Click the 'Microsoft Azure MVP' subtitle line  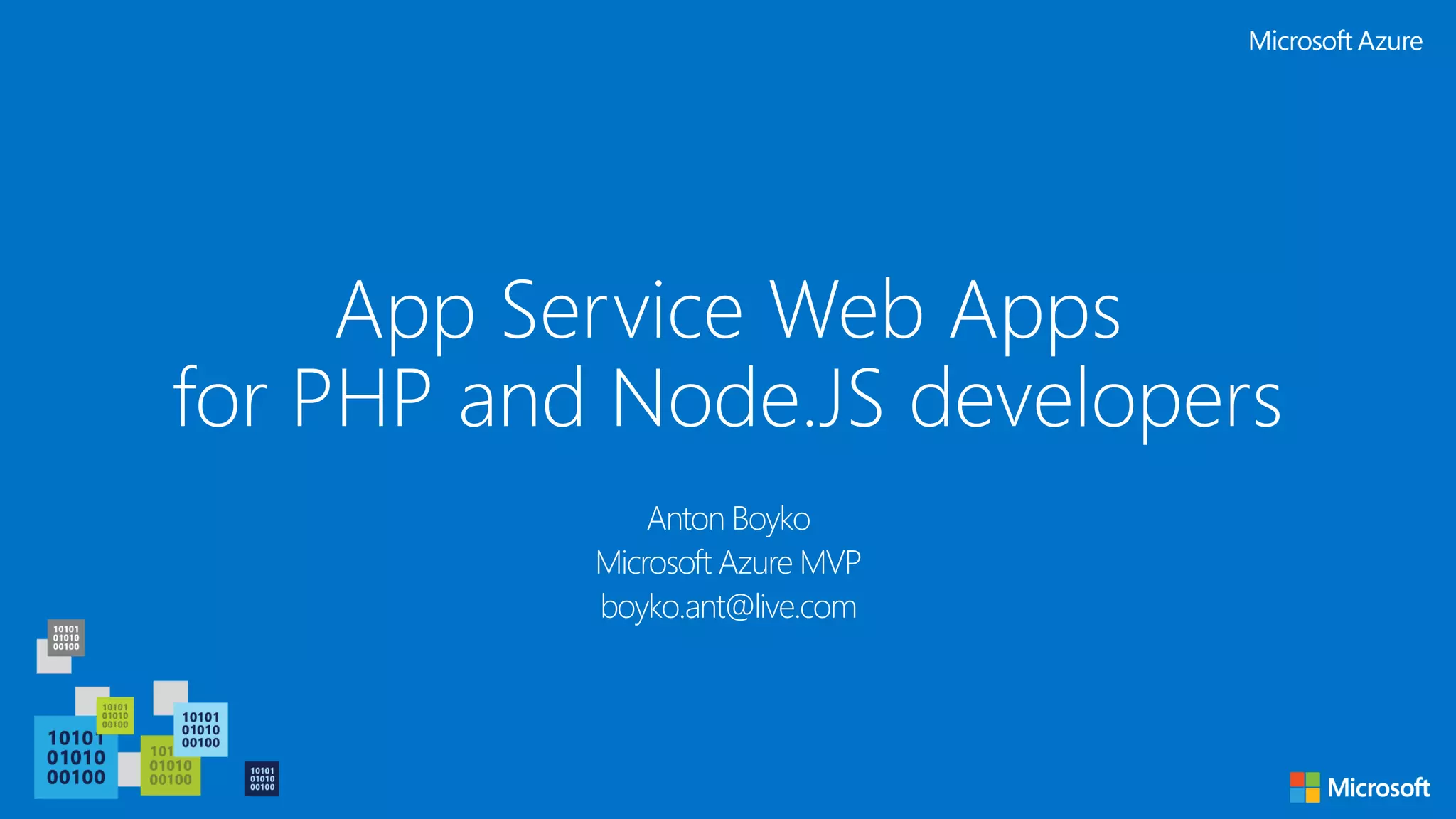(x=728, y=563)
